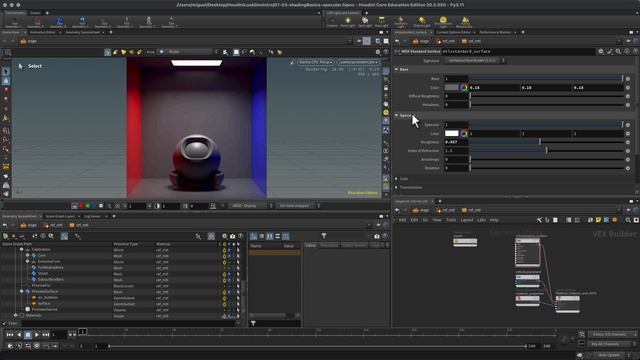Jump to first frame in playbar
Image resolution: width=640 pixels, height=360 pixels.
(10, 335)
